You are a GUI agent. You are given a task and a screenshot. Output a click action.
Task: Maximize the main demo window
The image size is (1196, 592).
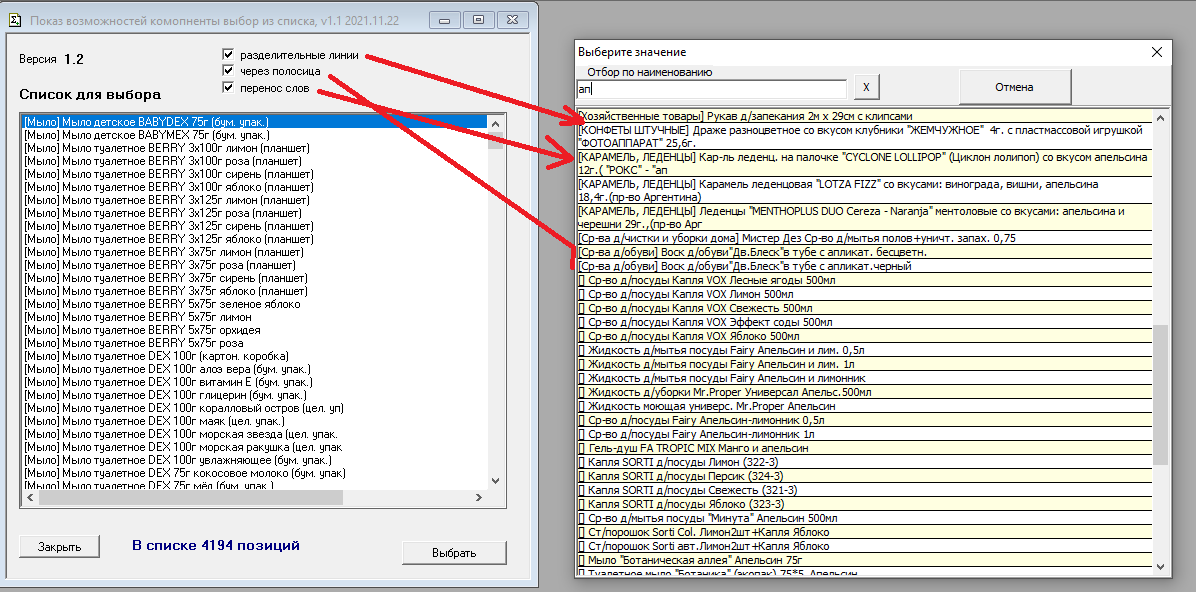coord(479,20)
